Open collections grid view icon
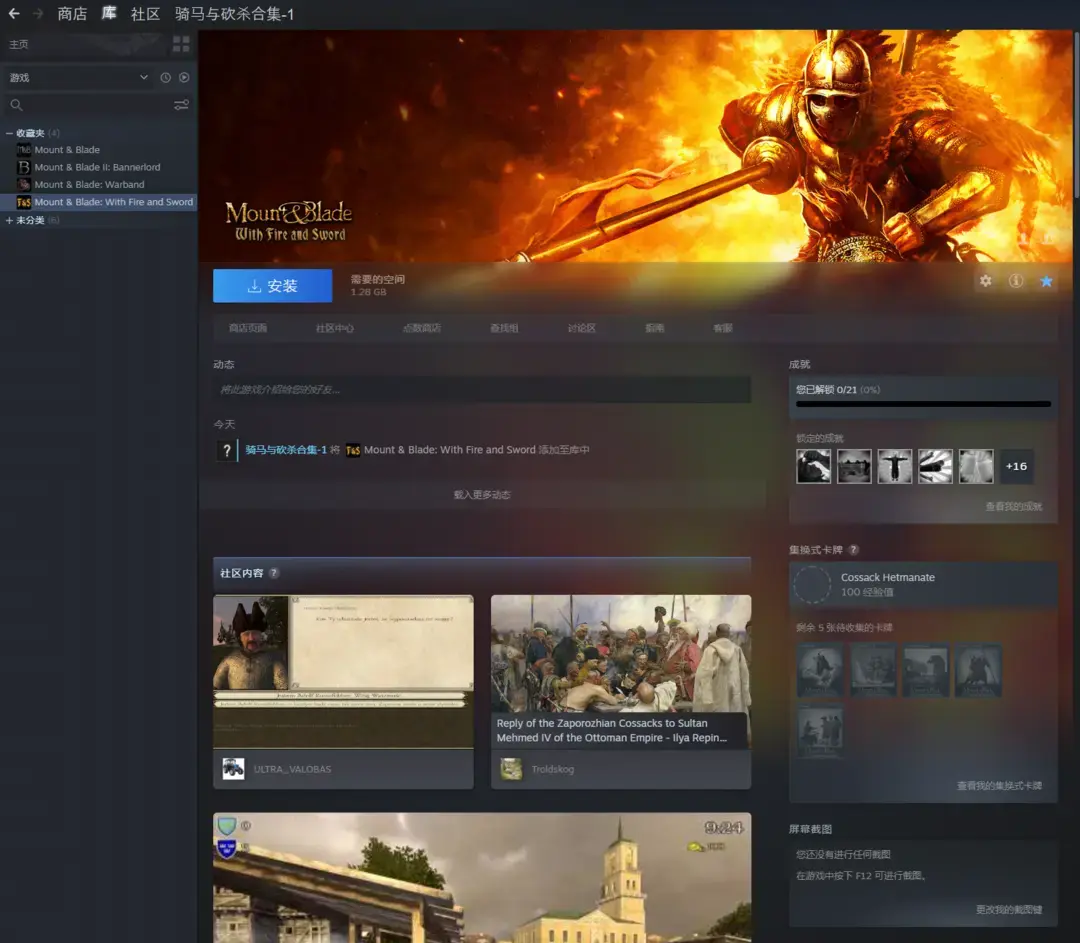This screenshot has width=1080, height=943. (x=181, y=44)
